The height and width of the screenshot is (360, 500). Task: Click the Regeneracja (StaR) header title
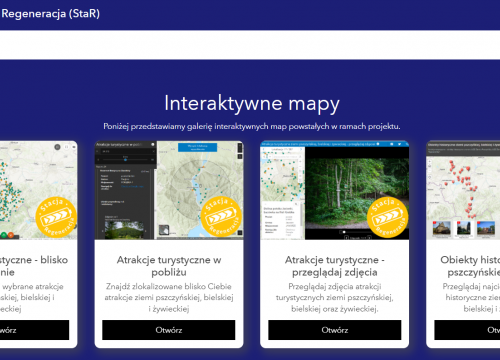click(x=50, y=14)
